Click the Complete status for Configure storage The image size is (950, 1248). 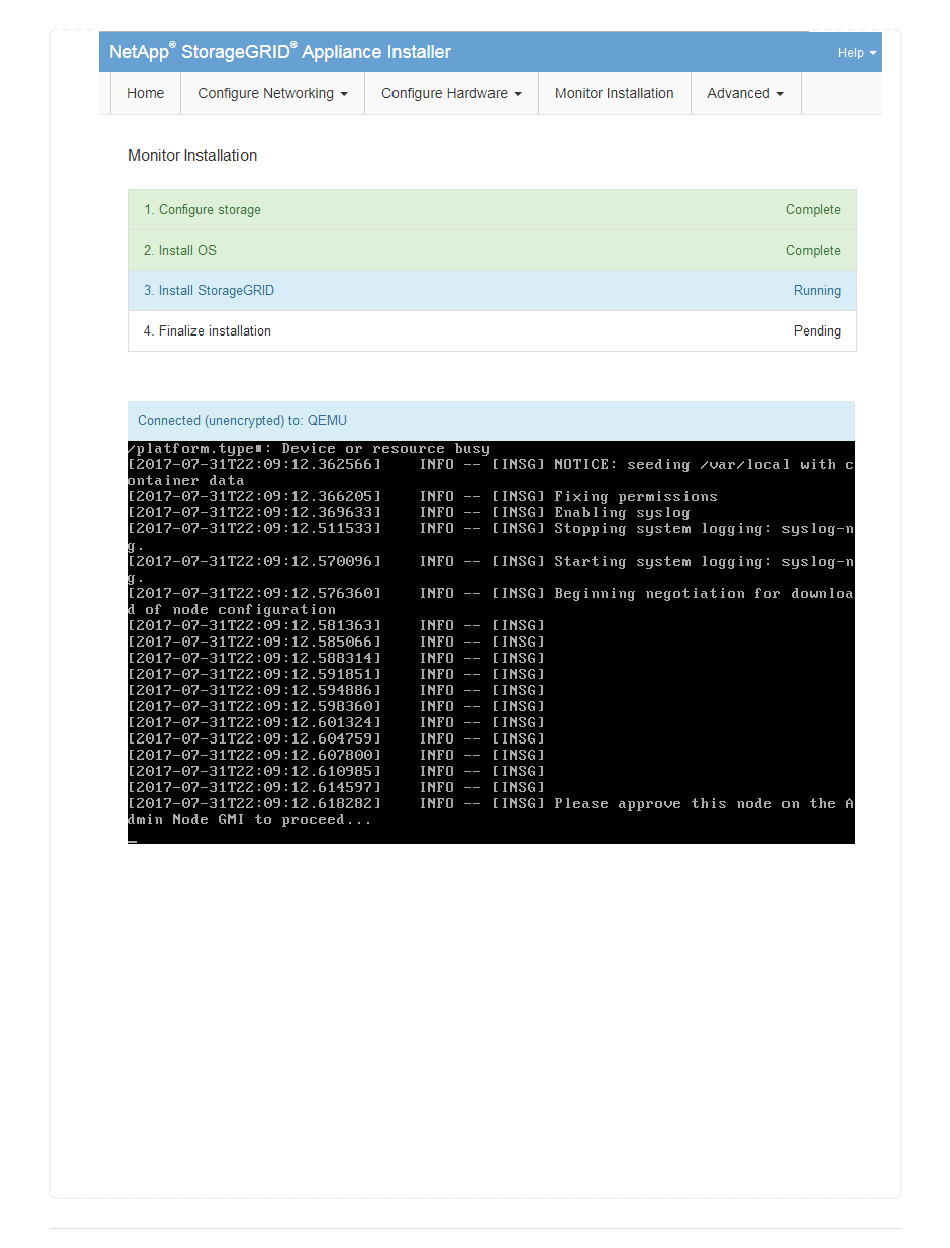pyautogui.click(x=813, y=210)
